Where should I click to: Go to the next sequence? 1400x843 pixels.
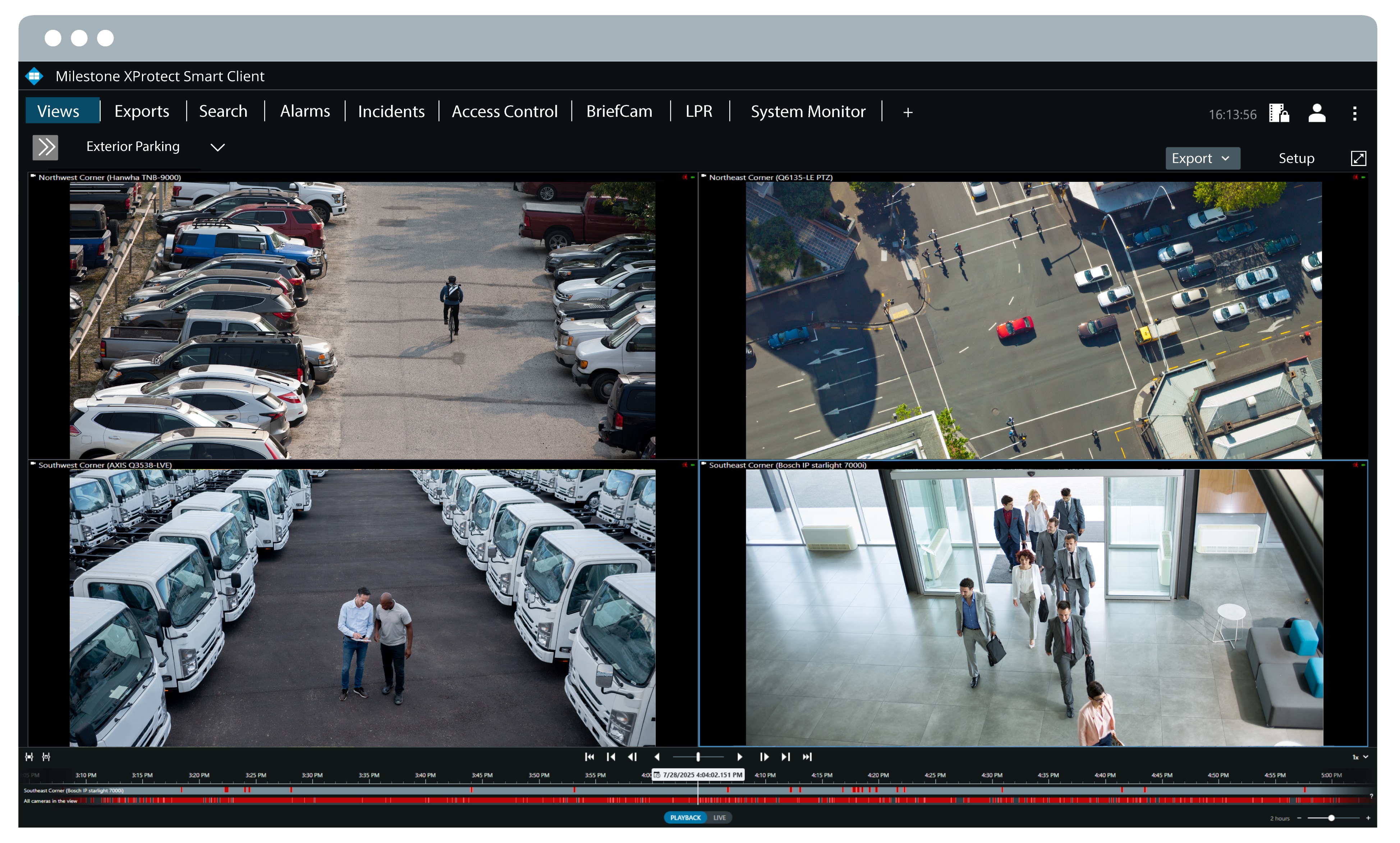786,757
